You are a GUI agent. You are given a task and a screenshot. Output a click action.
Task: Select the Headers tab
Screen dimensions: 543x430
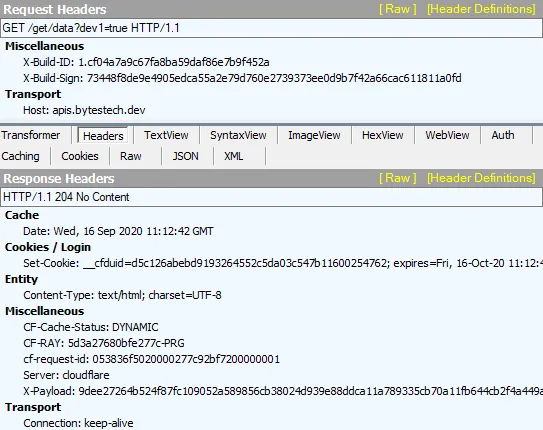103,136
